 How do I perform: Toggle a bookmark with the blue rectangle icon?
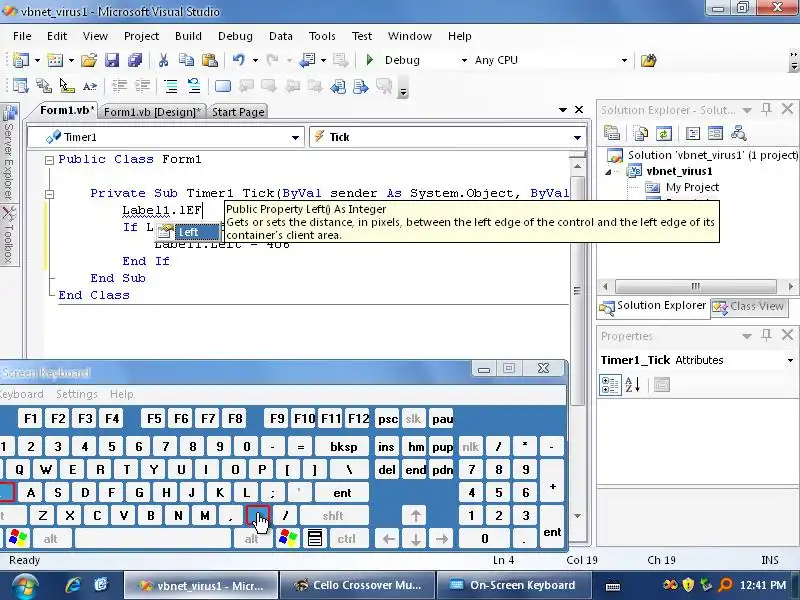223,86
